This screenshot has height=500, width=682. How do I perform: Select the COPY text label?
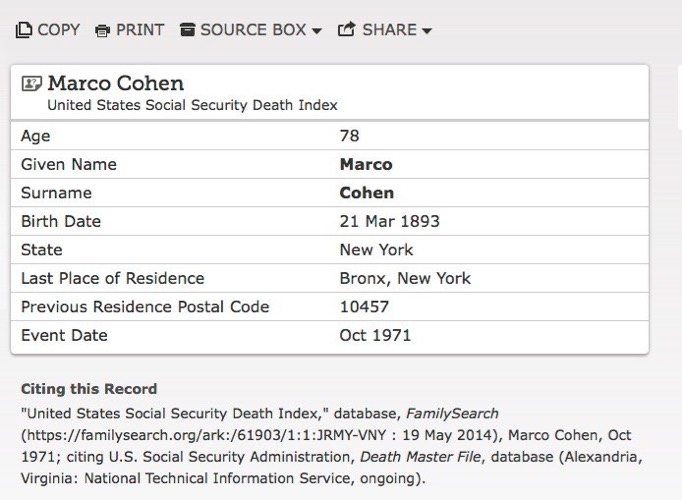click(59, 30)
